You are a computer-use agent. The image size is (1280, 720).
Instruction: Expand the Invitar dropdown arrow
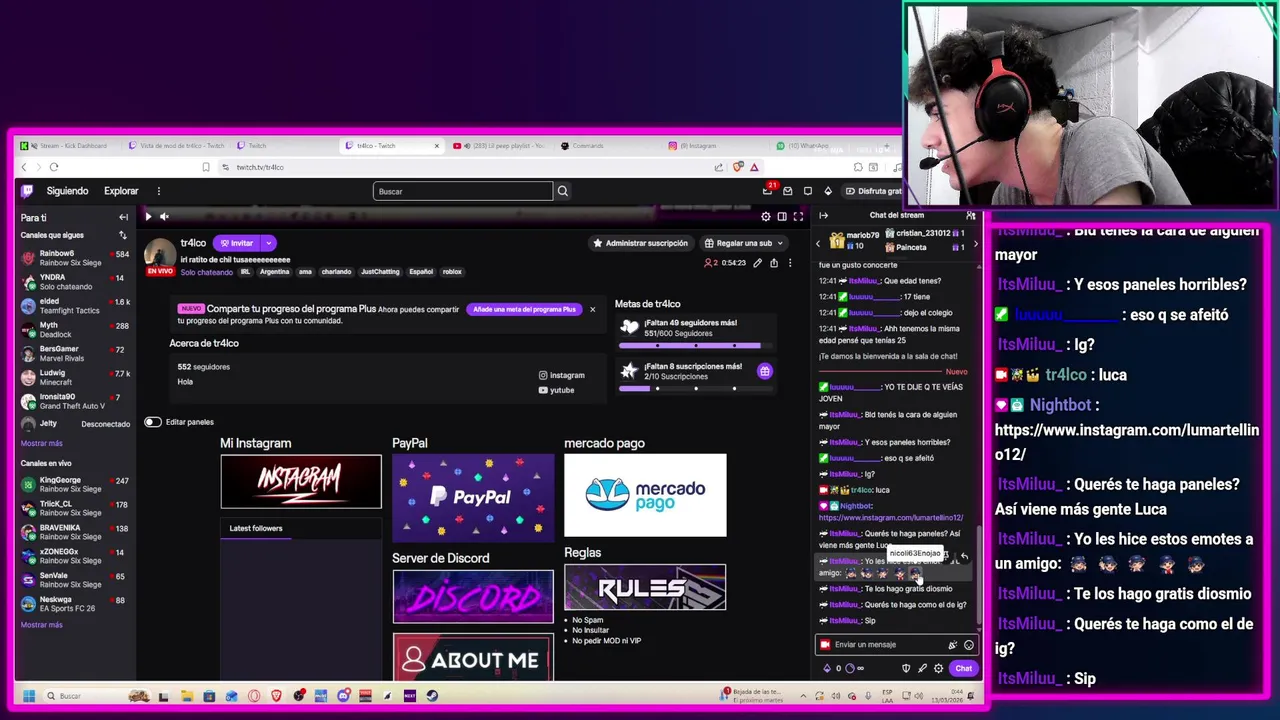pyautogui.click(x=268, y=243)
